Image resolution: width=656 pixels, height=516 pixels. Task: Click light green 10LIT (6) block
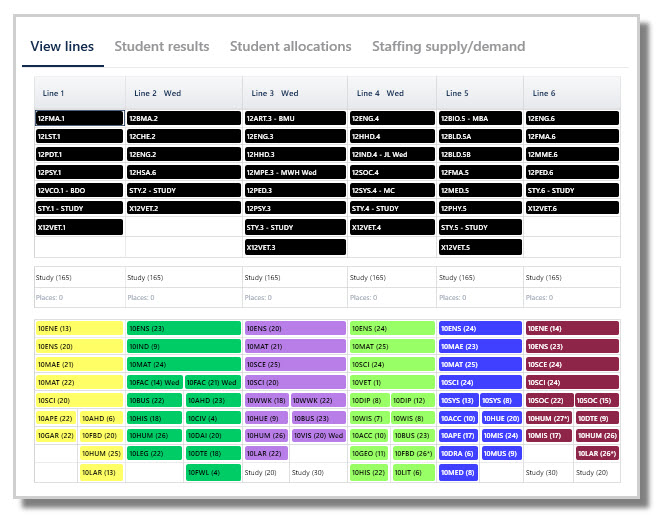(413, 472)
